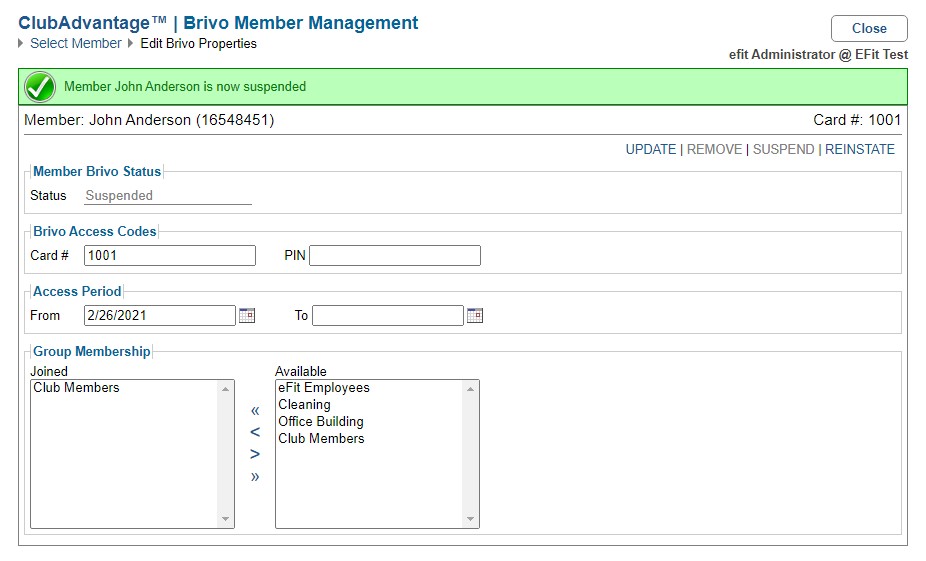
Task: Go back to Select Member breadcrumb
Action: point(76,44)
